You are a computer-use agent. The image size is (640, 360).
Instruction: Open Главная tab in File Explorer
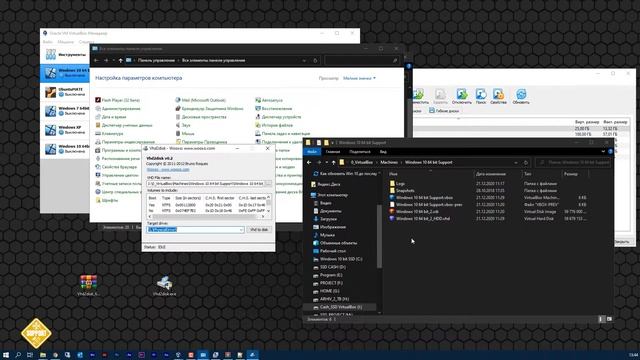point(333,151)
